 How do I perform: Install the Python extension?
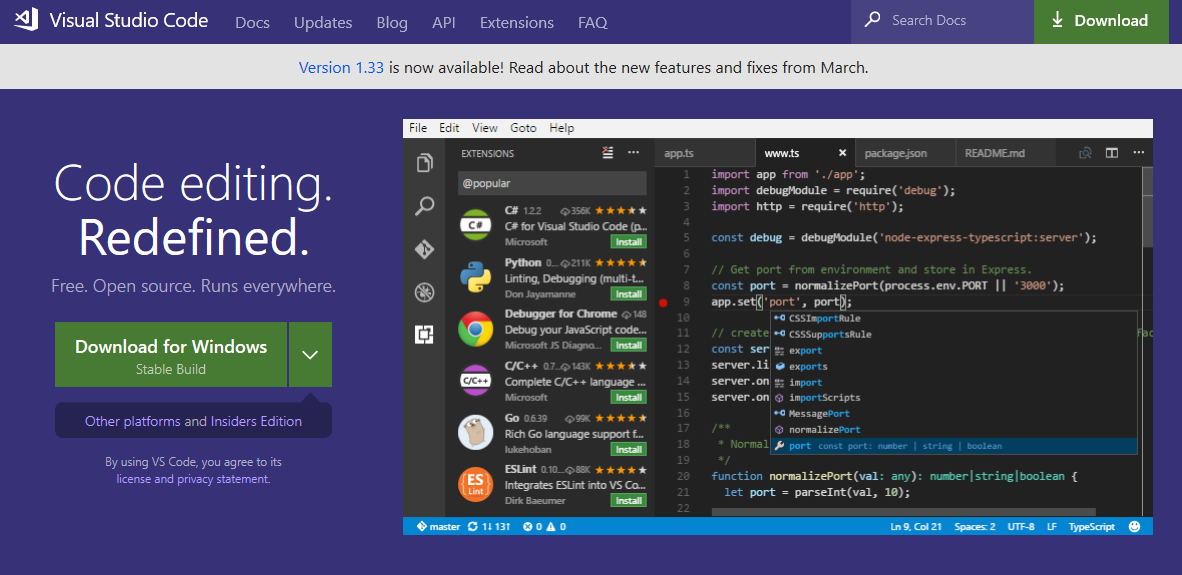(628, 294)
